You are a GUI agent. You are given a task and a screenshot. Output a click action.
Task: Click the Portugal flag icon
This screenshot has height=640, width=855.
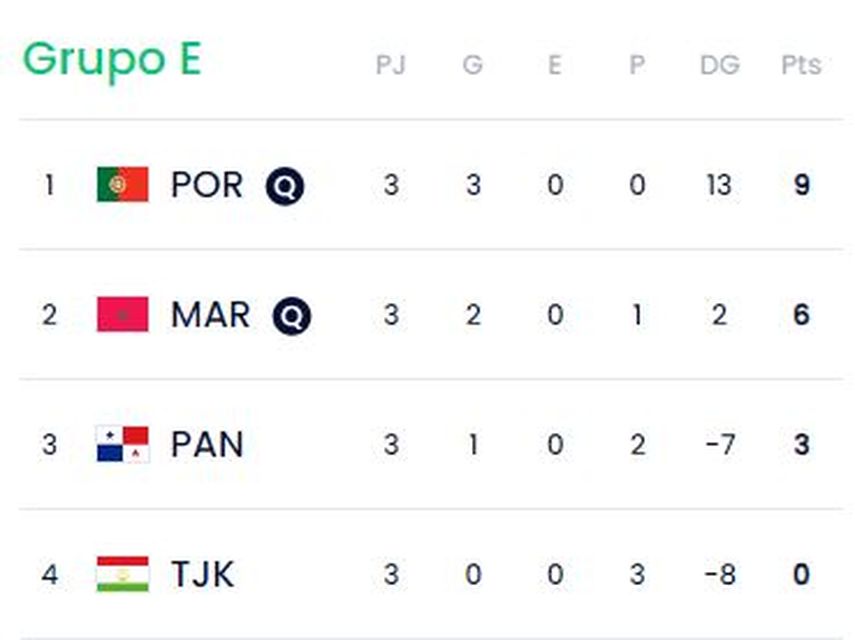122,185
